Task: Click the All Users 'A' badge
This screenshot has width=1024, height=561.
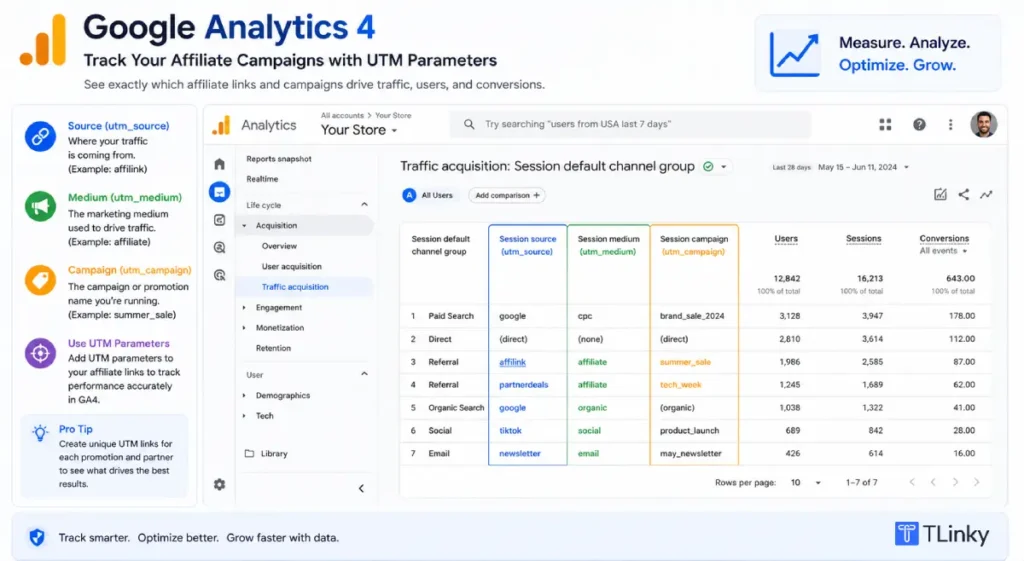Action: (409, 195)
